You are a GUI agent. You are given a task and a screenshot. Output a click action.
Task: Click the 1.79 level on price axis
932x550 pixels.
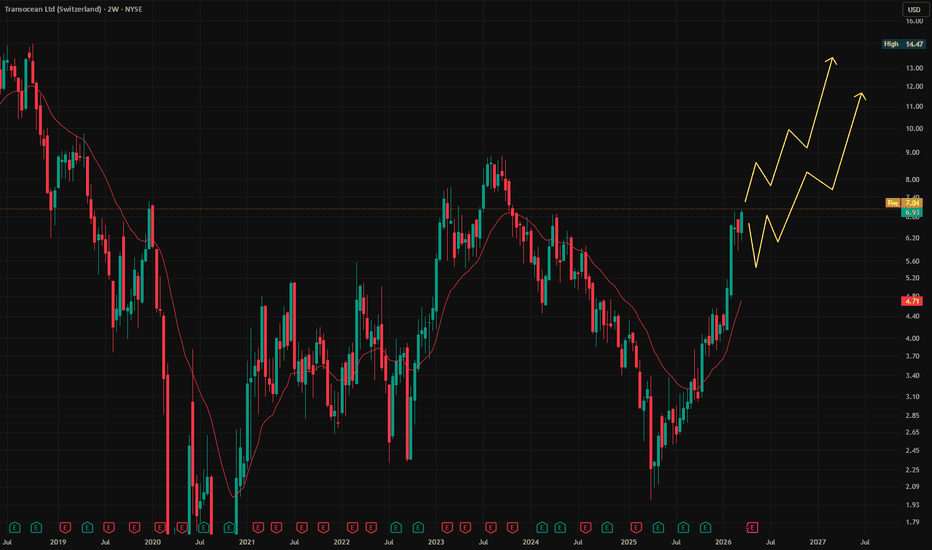click(x=912, y=521)
